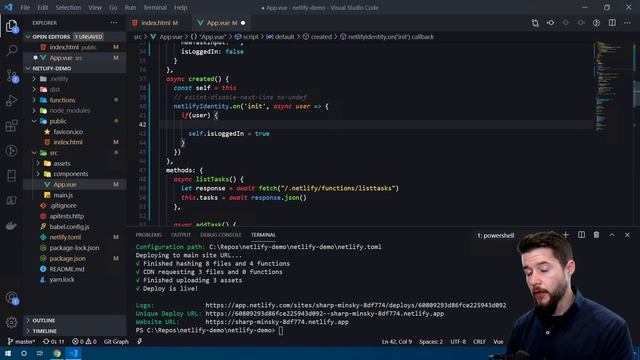Open the Website URL link in terminal
Screen dimensions: 640x360
(x=277, y=322)
